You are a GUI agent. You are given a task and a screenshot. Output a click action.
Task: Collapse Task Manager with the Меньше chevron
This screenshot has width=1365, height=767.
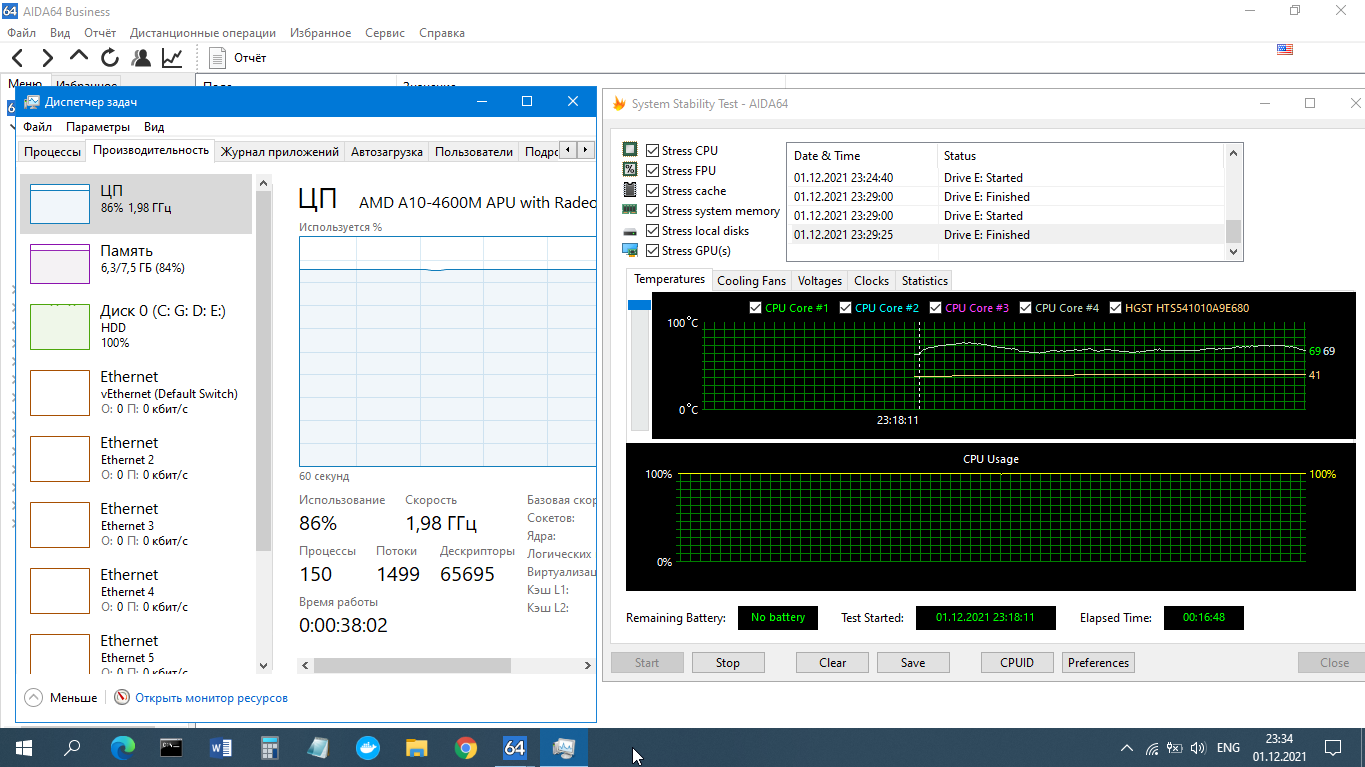pos(34,698)
